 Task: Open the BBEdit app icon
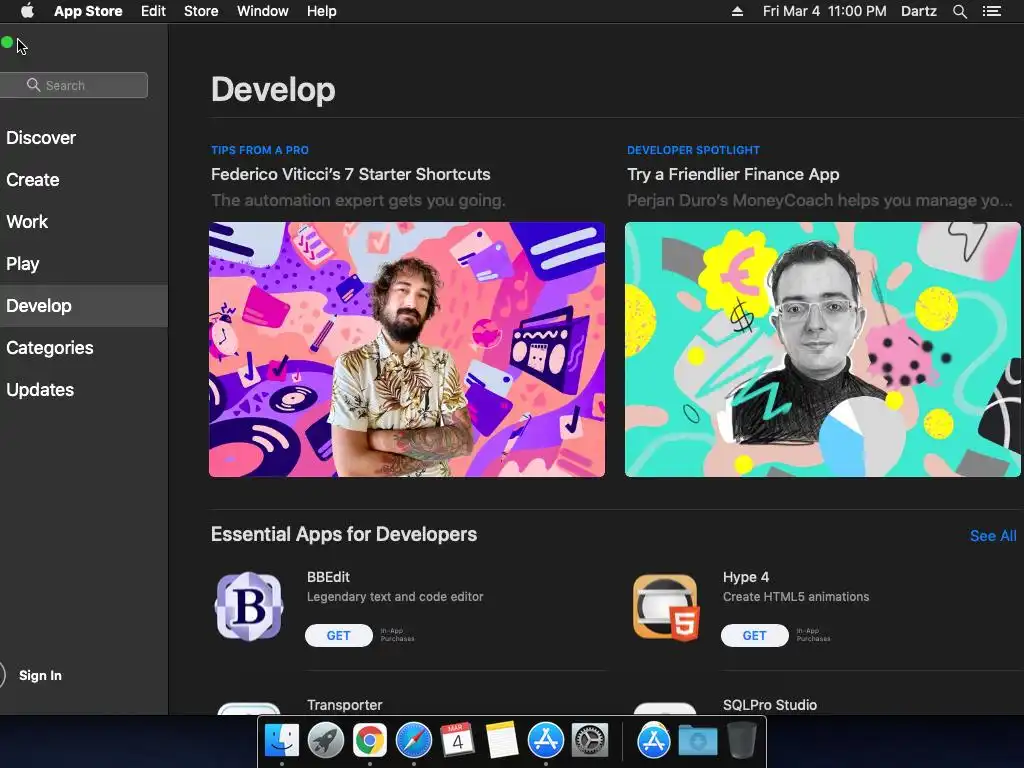coord(249,606)
